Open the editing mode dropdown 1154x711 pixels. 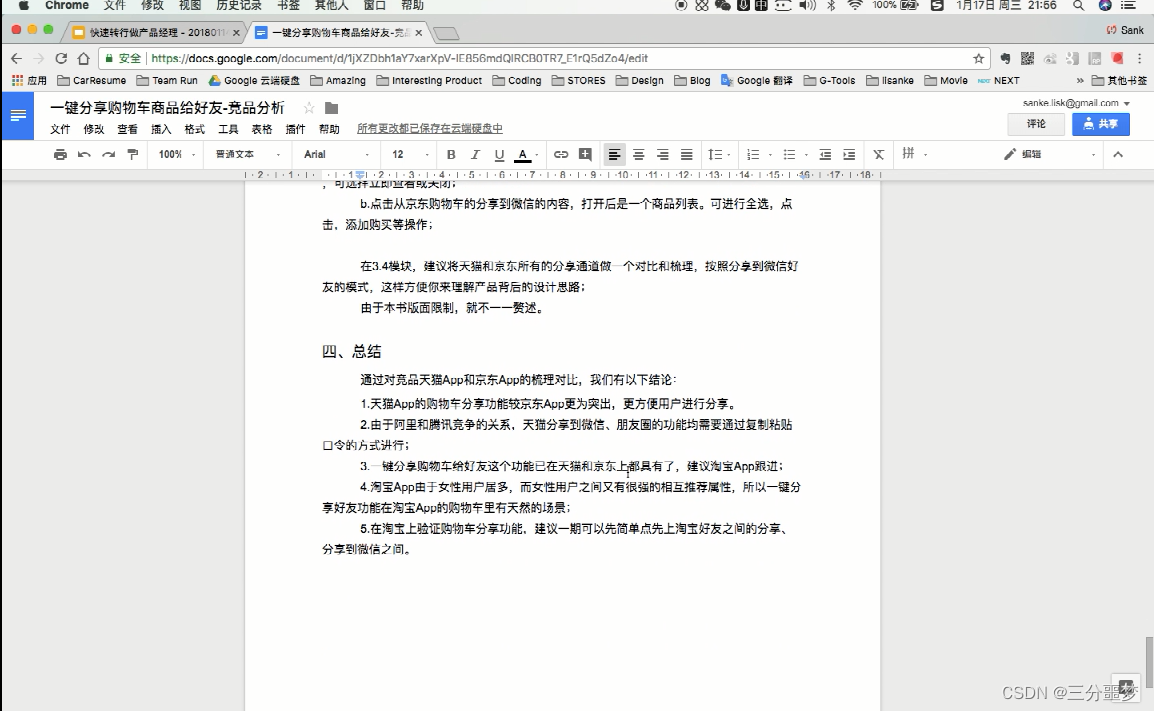1050,155
